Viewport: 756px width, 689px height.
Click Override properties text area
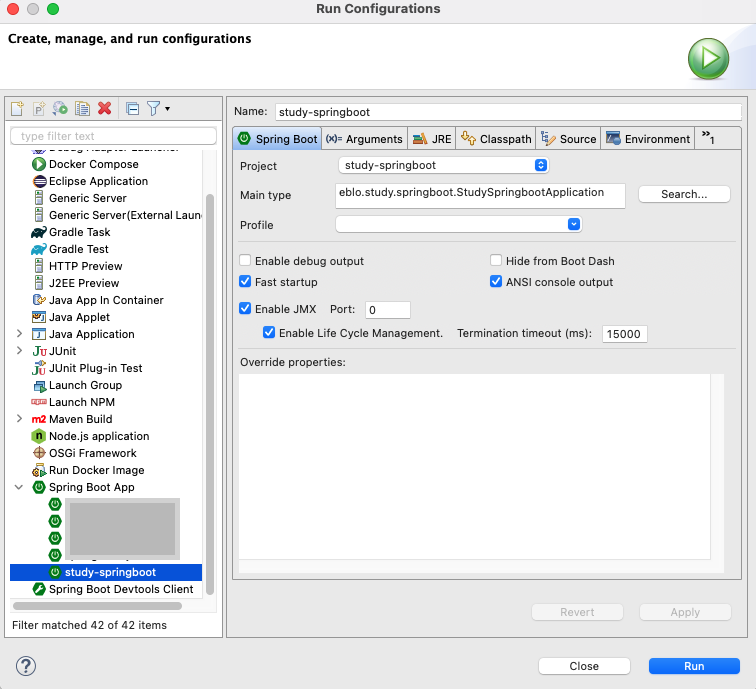(x=474, y=467)
